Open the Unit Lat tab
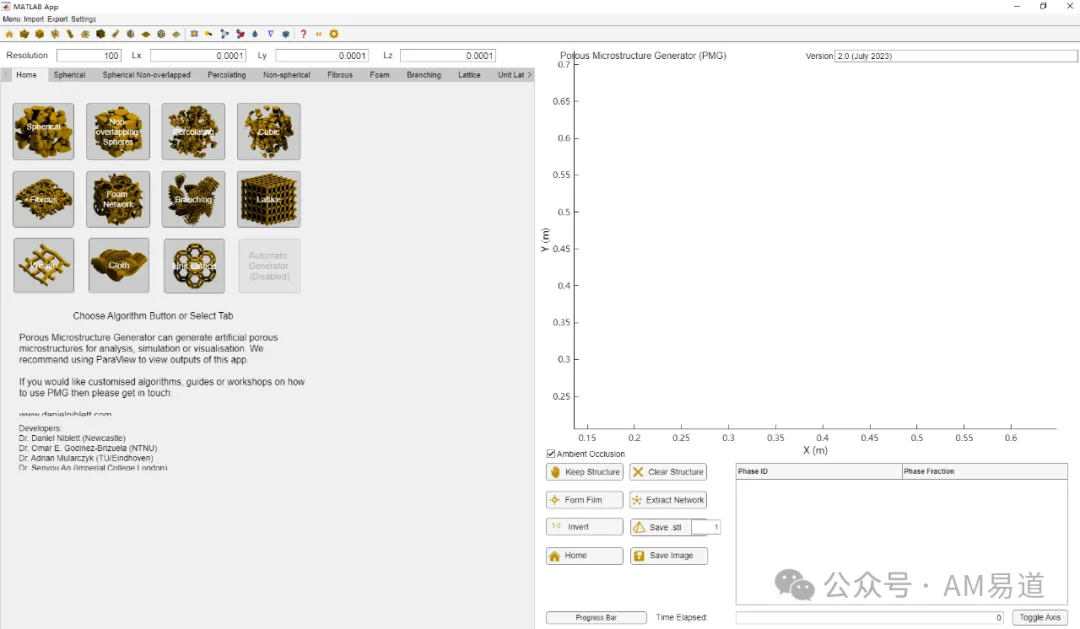This screenshot has width=1080, height=629. 510,74
